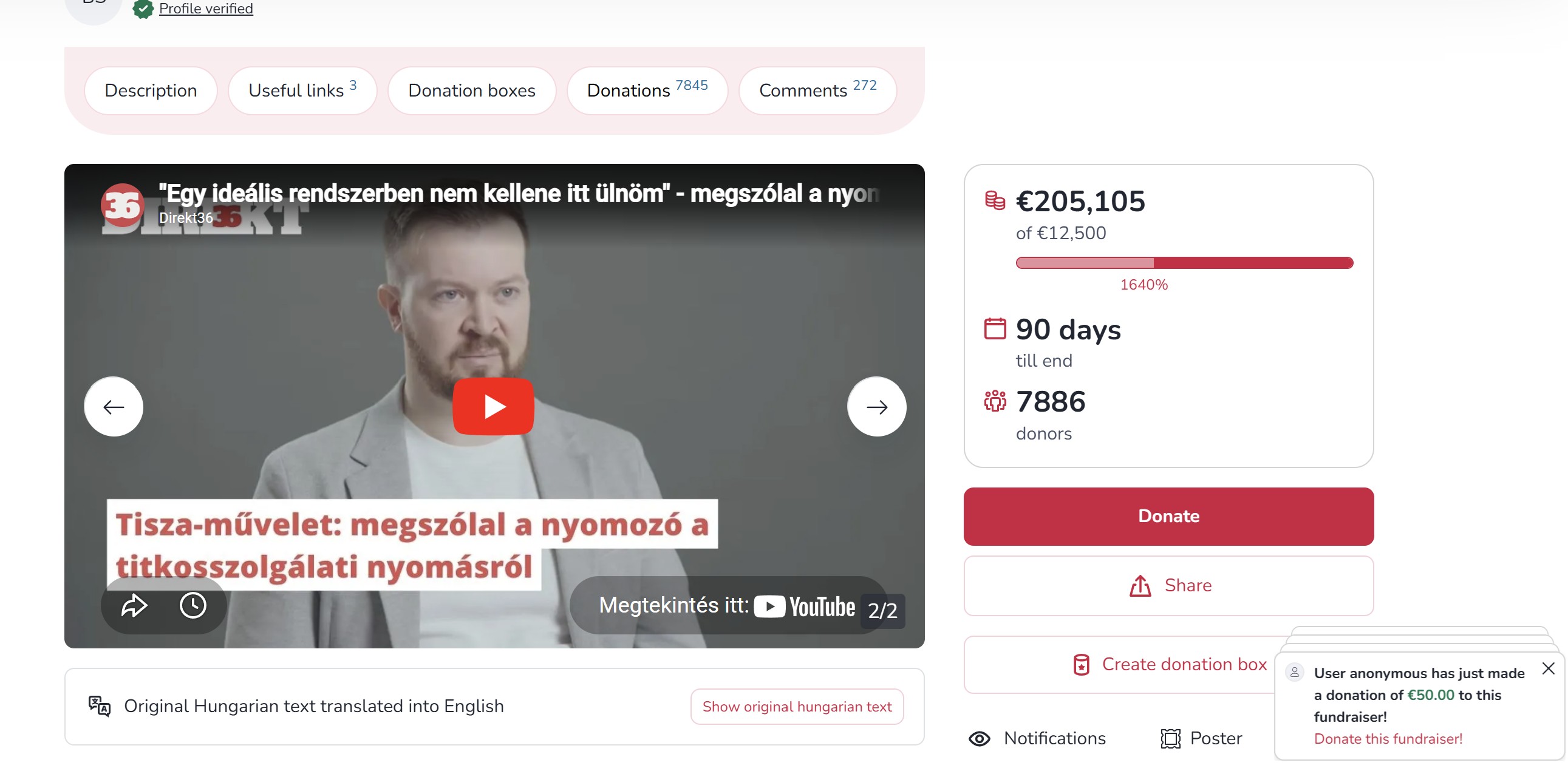The width and height of the screenshot is (1568, 771).
Task: Click the Watch later clock icon
Action: click(193, 605)
